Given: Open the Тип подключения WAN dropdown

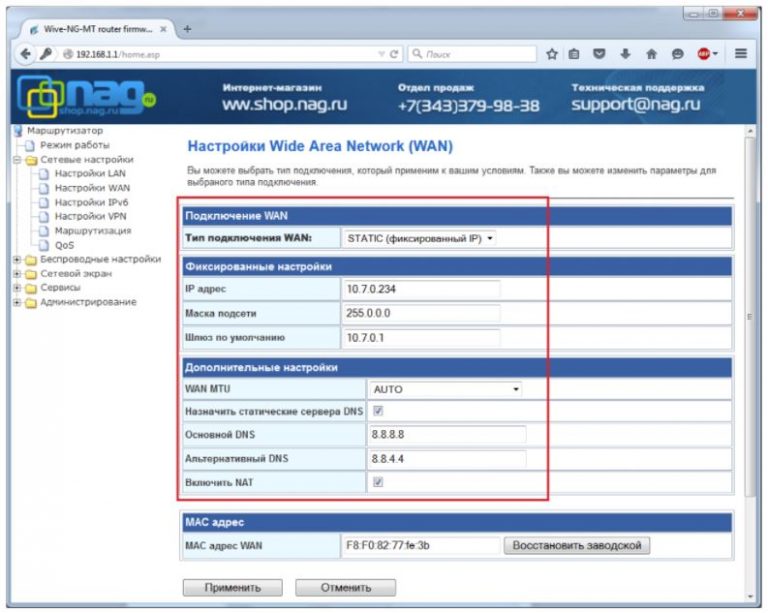Looking at the screenshot, I should pos(419,238).
